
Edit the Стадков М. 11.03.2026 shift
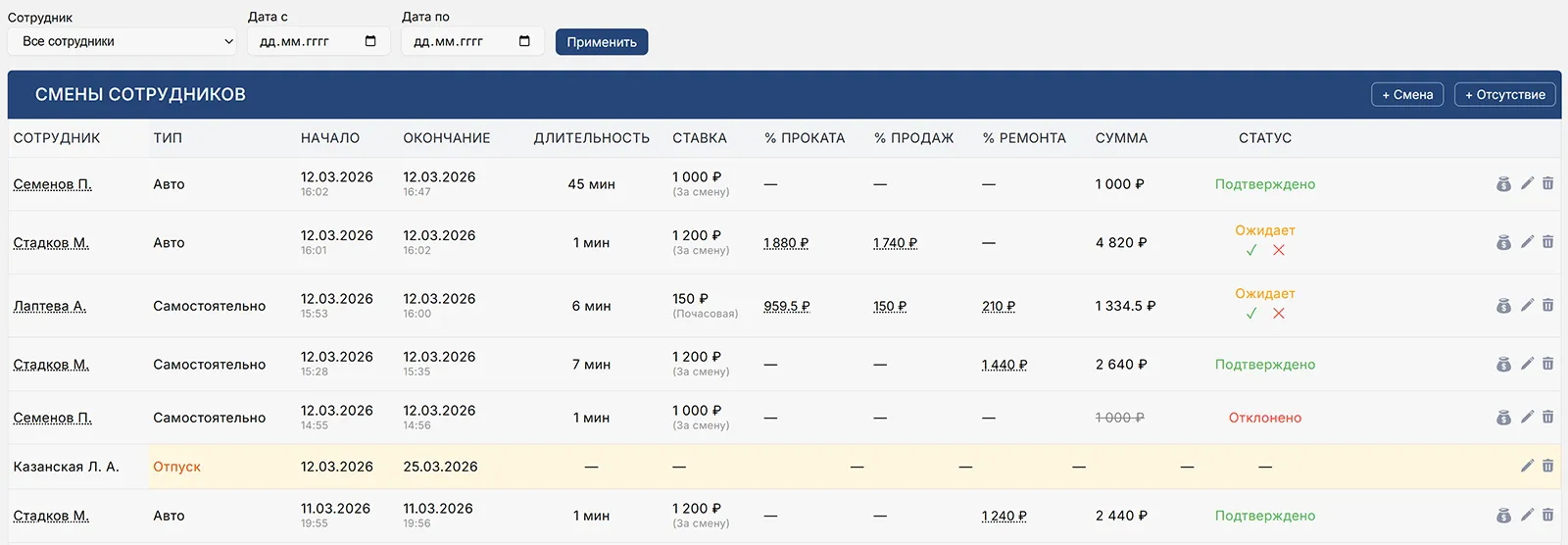[1527, 515]
